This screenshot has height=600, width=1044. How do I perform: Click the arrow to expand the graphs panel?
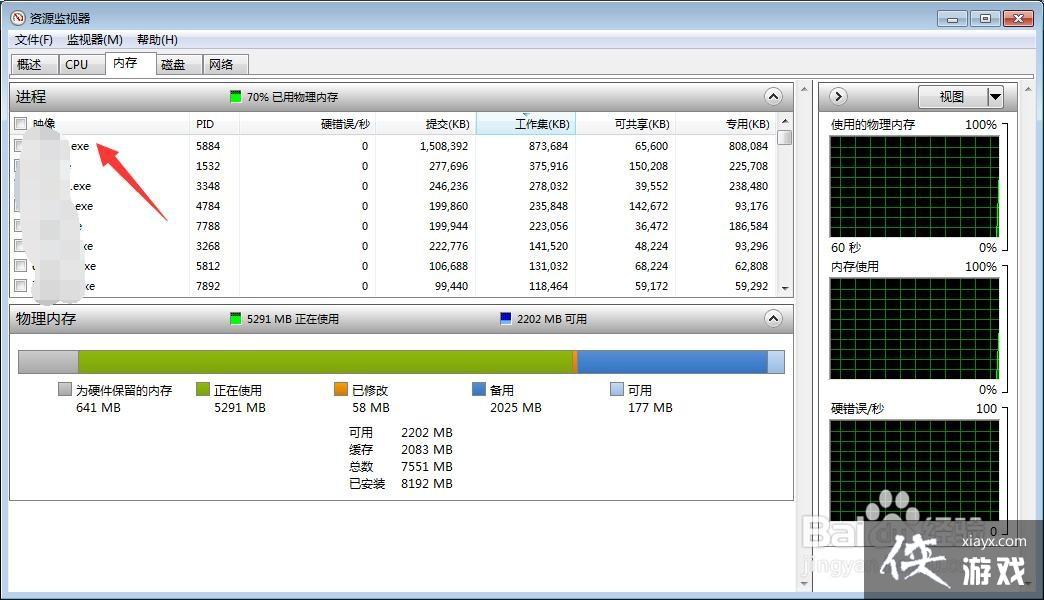pyautogui.click(x=837, y=96)
